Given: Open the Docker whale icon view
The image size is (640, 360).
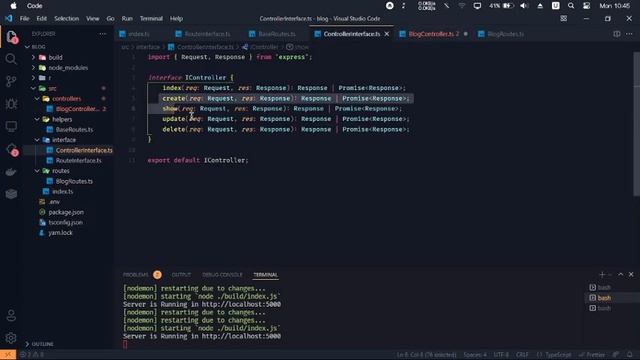Looking at the screenshot, I should coord(11,172).
